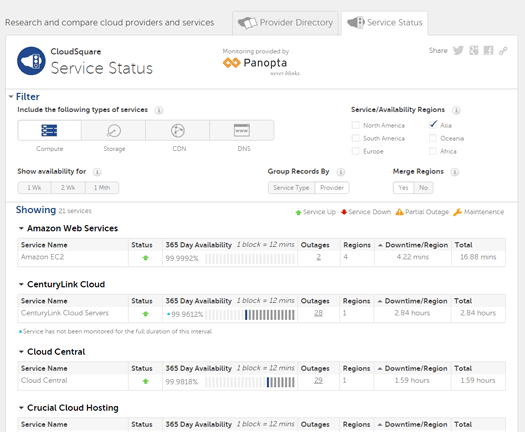525x432 pixels.
Task: Sort Amazon table by Downtime/Region
Action: 413,245
